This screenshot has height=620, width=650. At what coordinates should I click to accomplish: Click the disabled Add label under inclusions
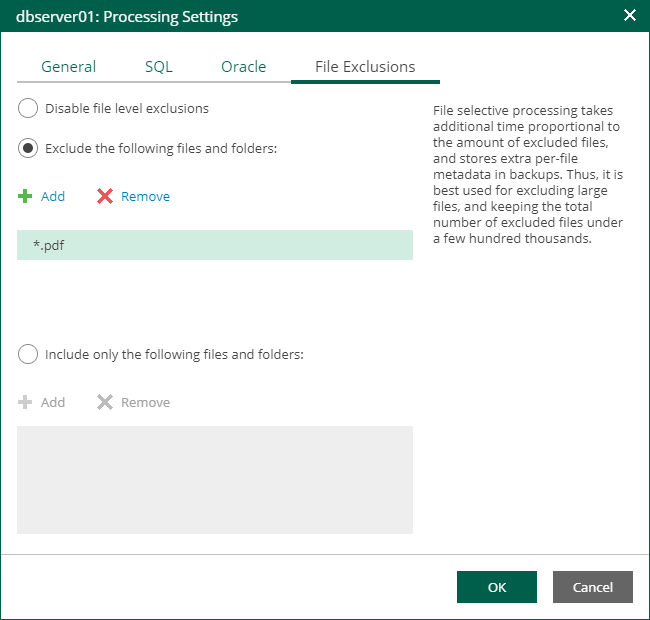(53, 402)
